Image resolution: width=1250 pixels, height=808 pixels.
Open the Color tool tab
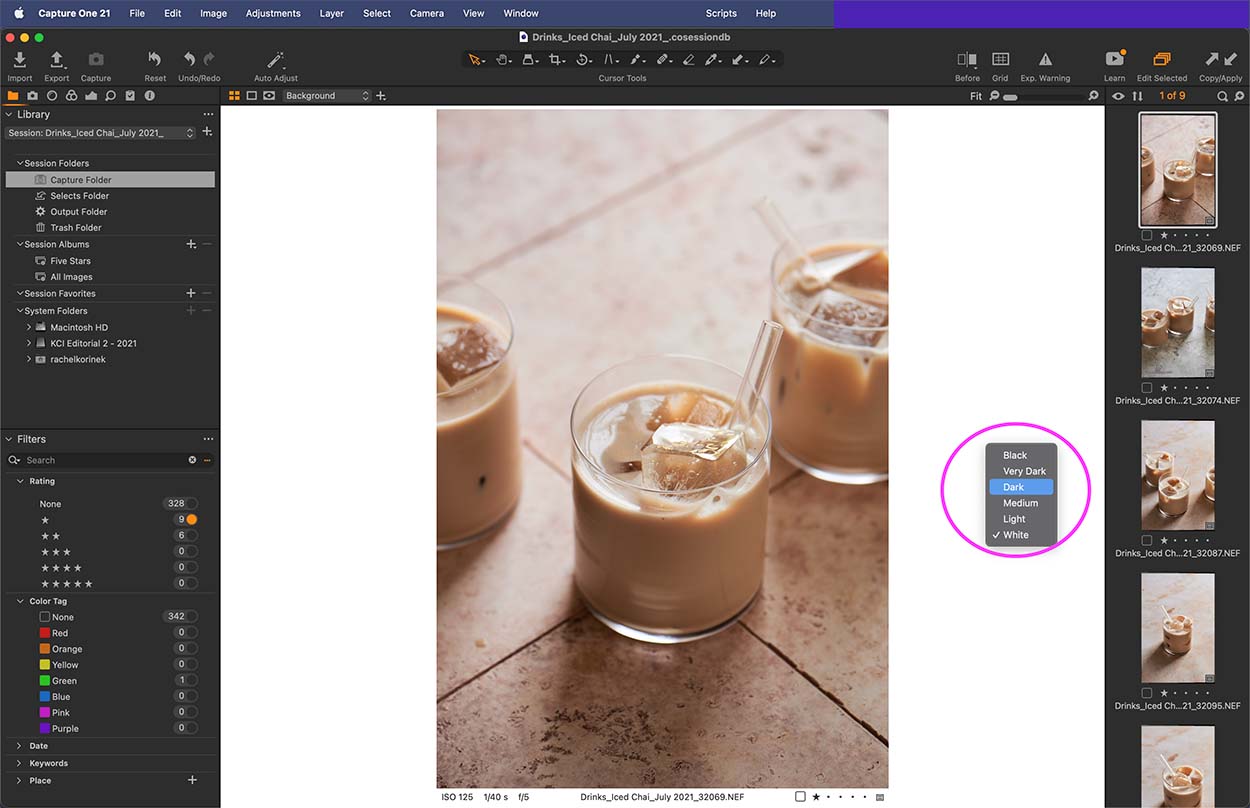tap(71, 95)
